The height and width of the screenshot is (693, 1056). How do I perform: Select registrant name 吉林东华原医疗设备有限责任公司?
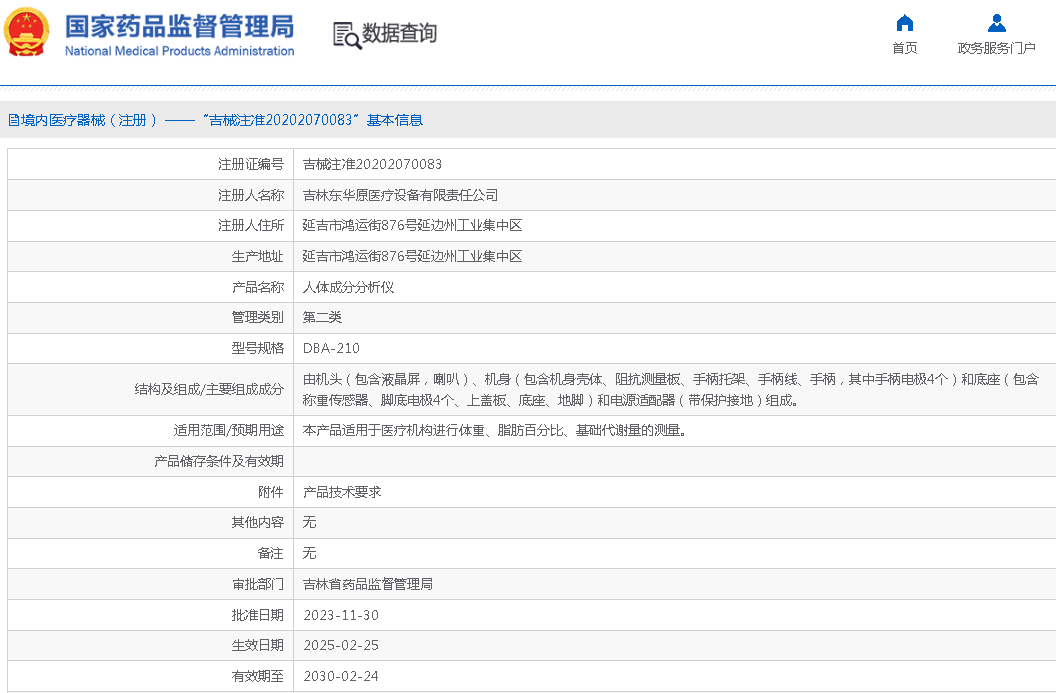[400, 195]
